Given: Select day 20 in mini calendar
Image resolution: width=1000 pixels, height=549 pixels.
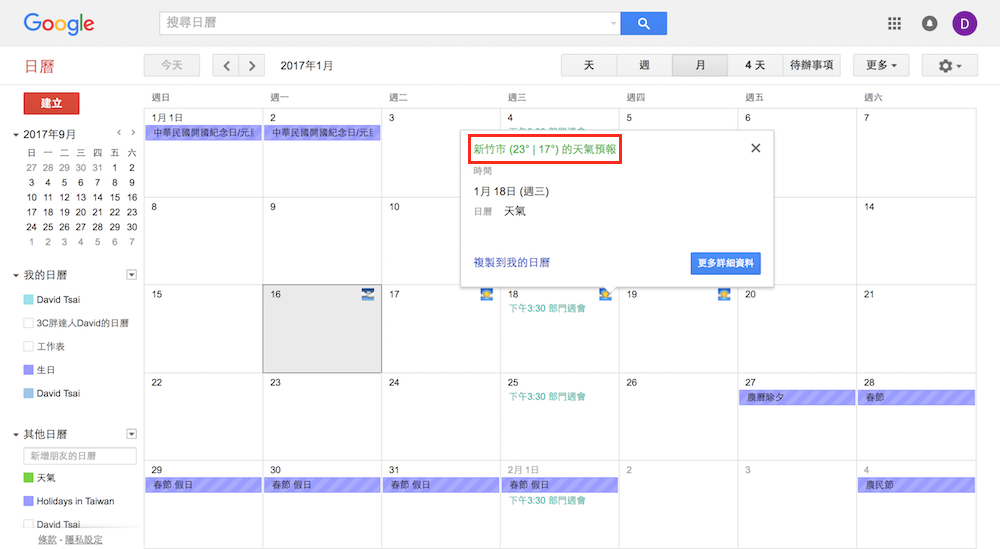Looking at the screenshot, I should coord(81,212).
